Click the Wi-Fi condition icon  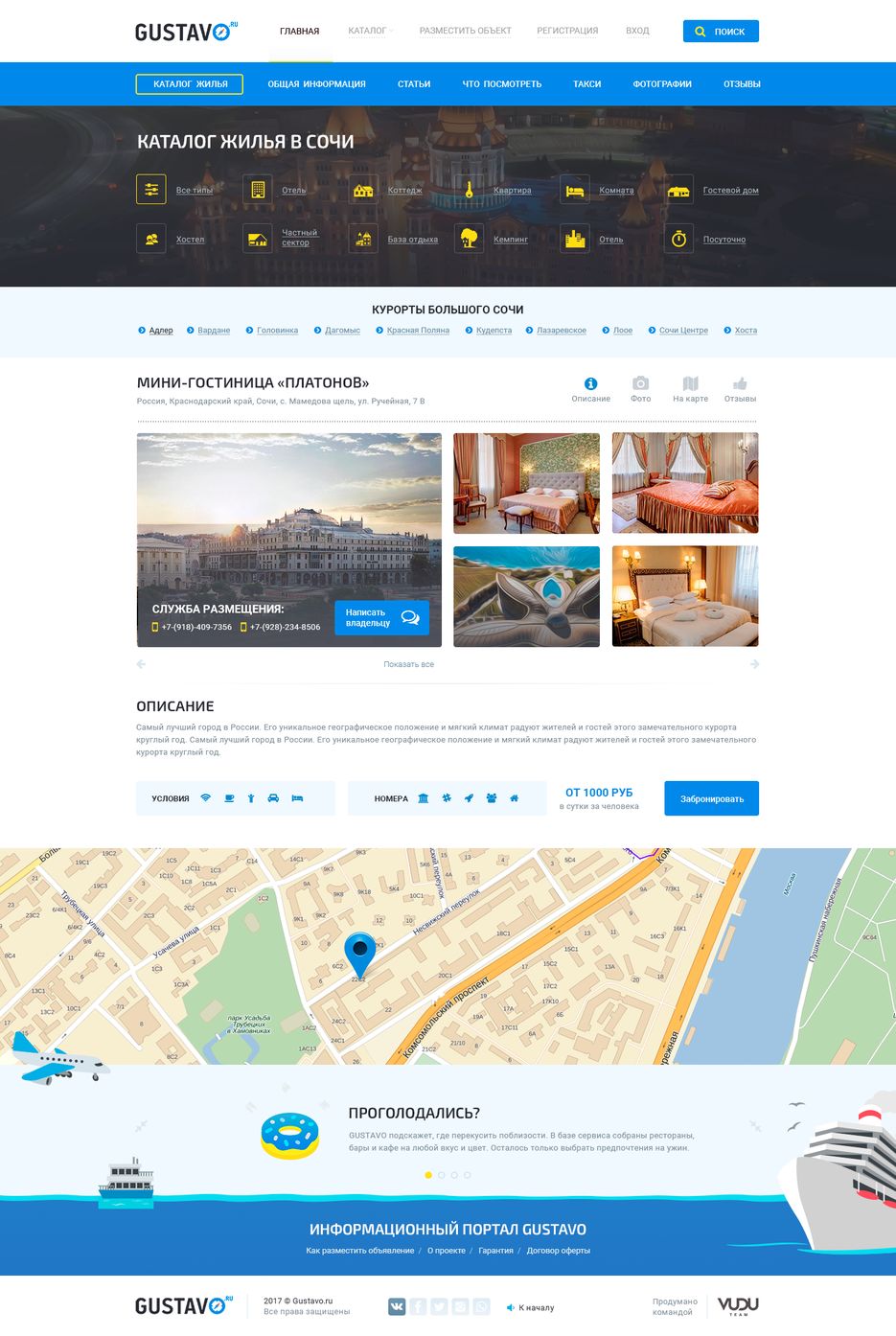click(x=205, y=797)
